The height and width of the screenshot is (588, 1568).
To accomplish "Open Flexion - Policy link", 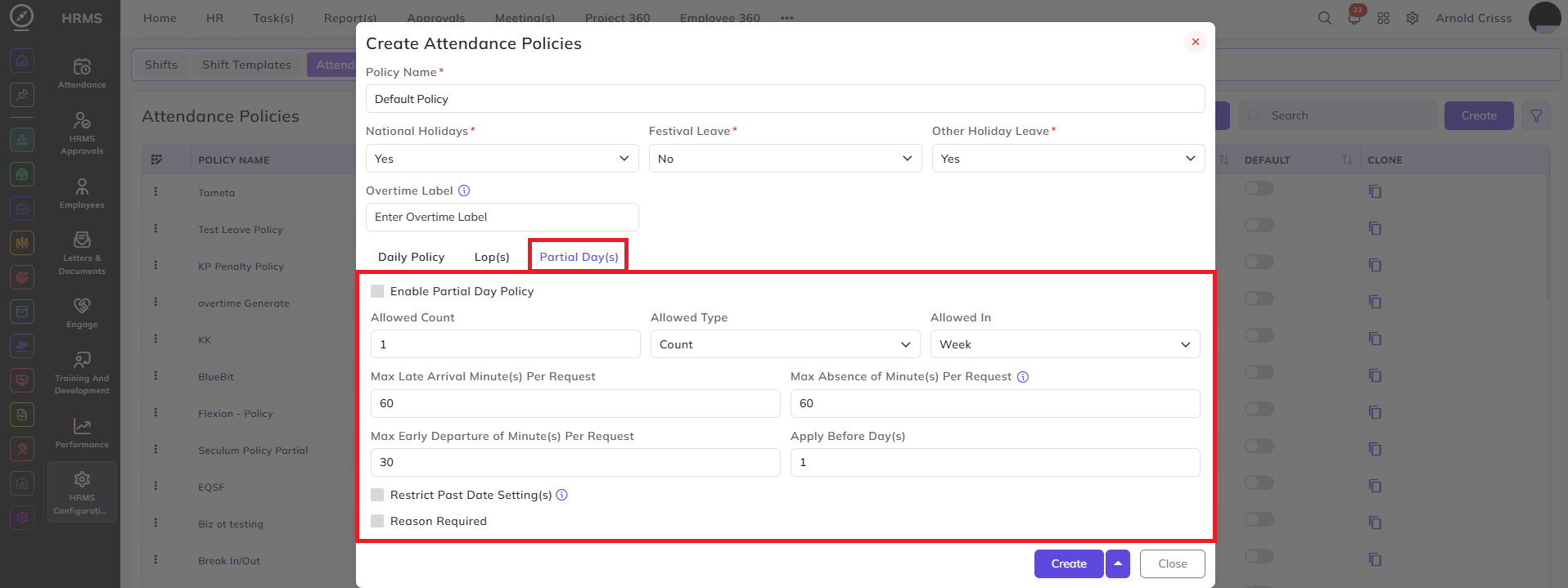I will coord(236,414).
